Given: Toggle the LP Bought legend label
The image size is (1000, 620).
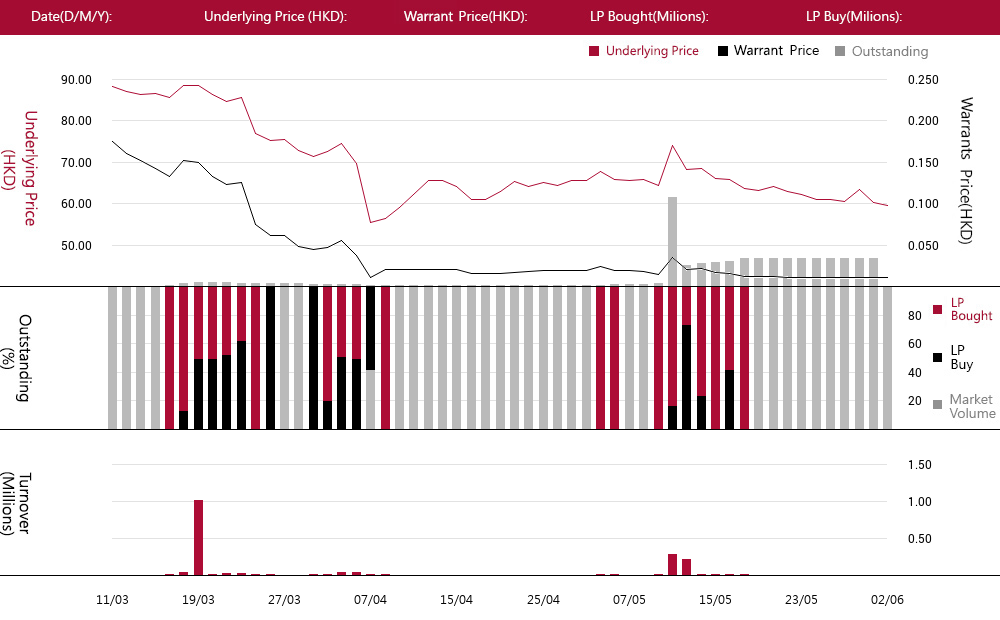Looking at the screenshot, I should [971, 309].
